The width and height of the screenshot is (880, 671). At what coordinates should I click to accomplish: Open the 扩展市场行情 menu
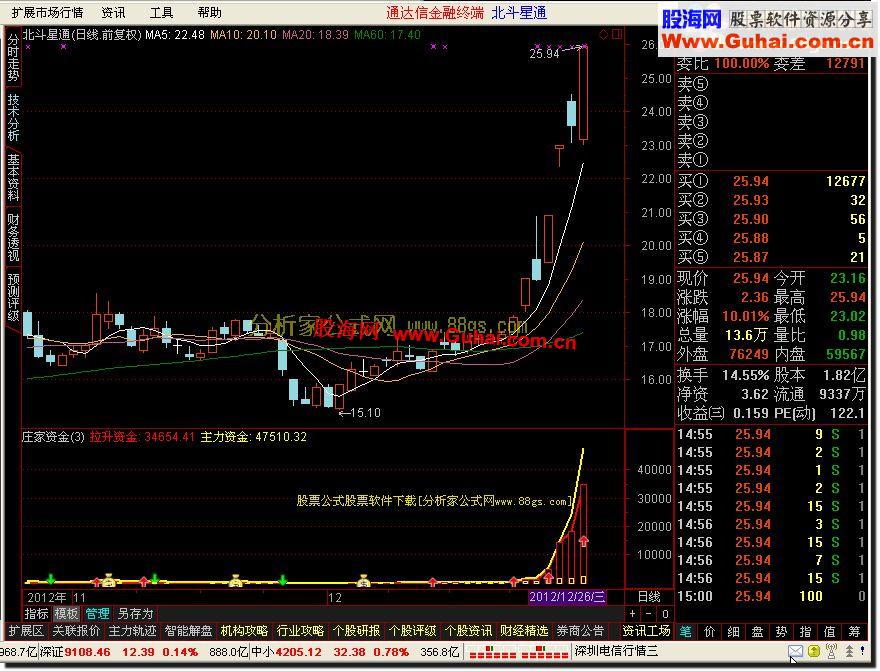click(x=47, y=12)
